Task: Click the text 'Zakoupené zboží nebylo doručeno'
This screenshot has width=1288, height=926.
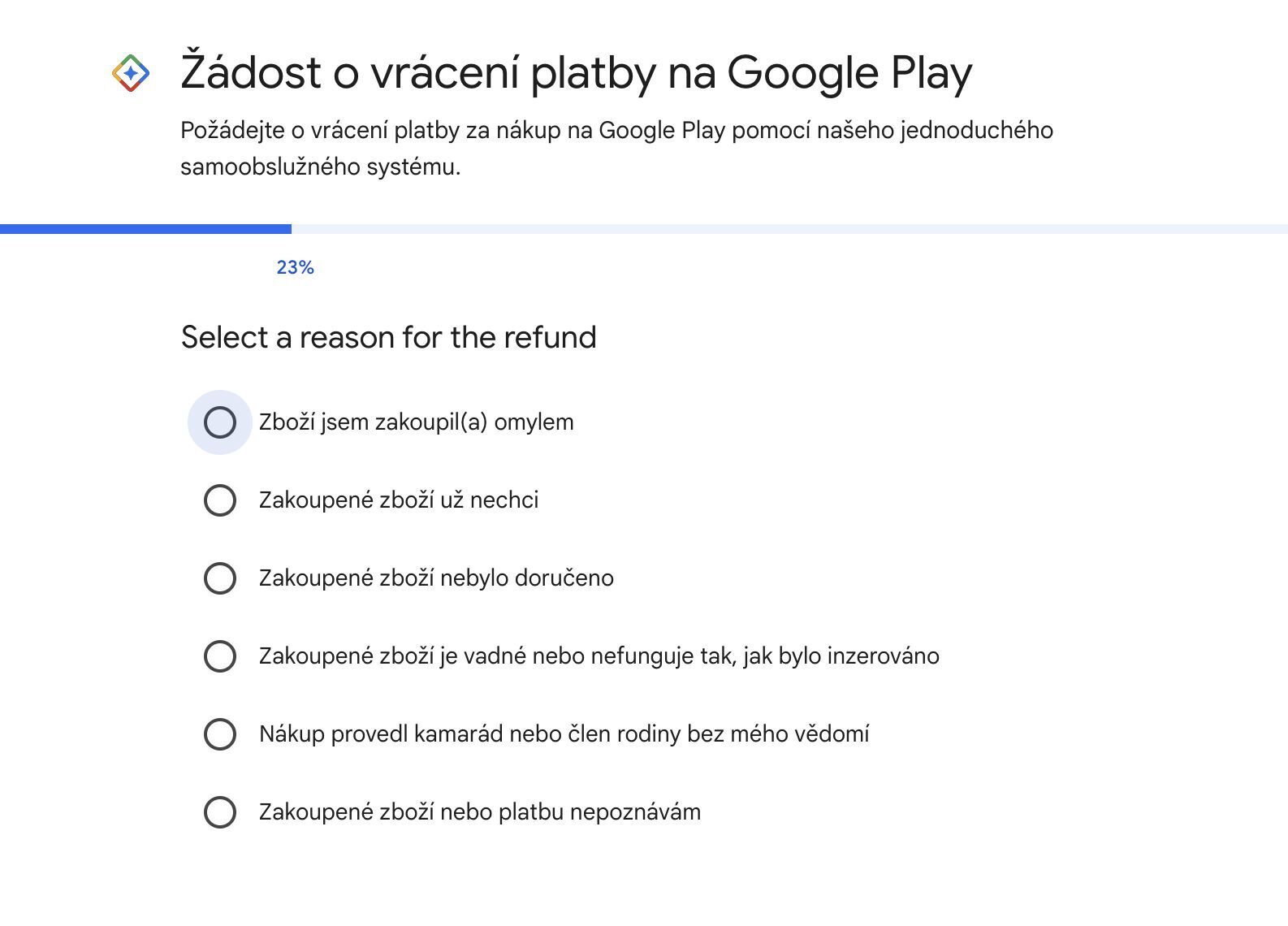Action: (436, 578)
